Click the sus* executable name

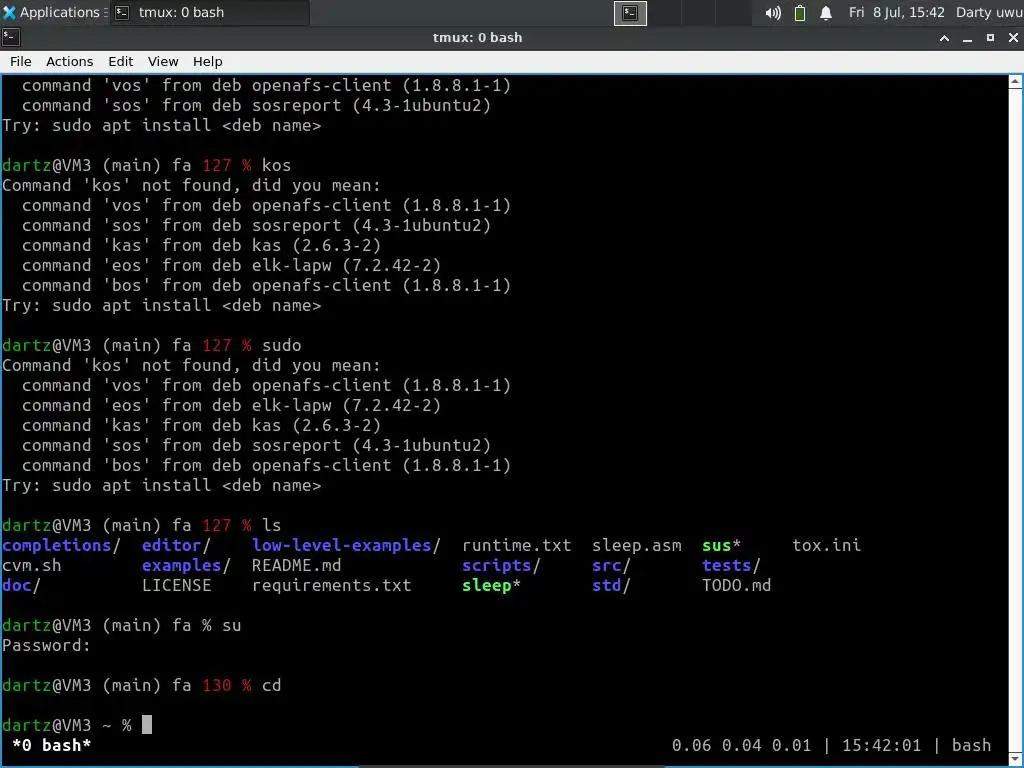click(722, 545)
